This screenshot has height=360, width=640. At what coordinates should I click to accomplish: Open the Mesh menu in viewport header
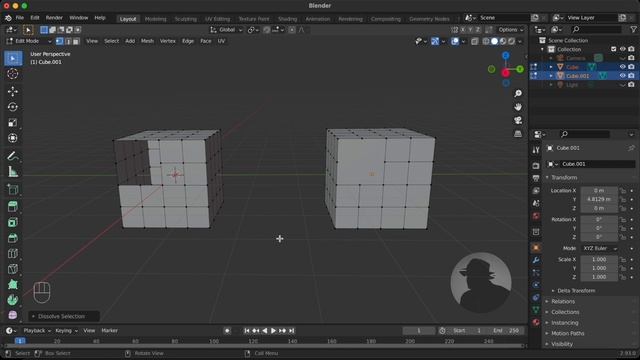(x=147, y=41)
